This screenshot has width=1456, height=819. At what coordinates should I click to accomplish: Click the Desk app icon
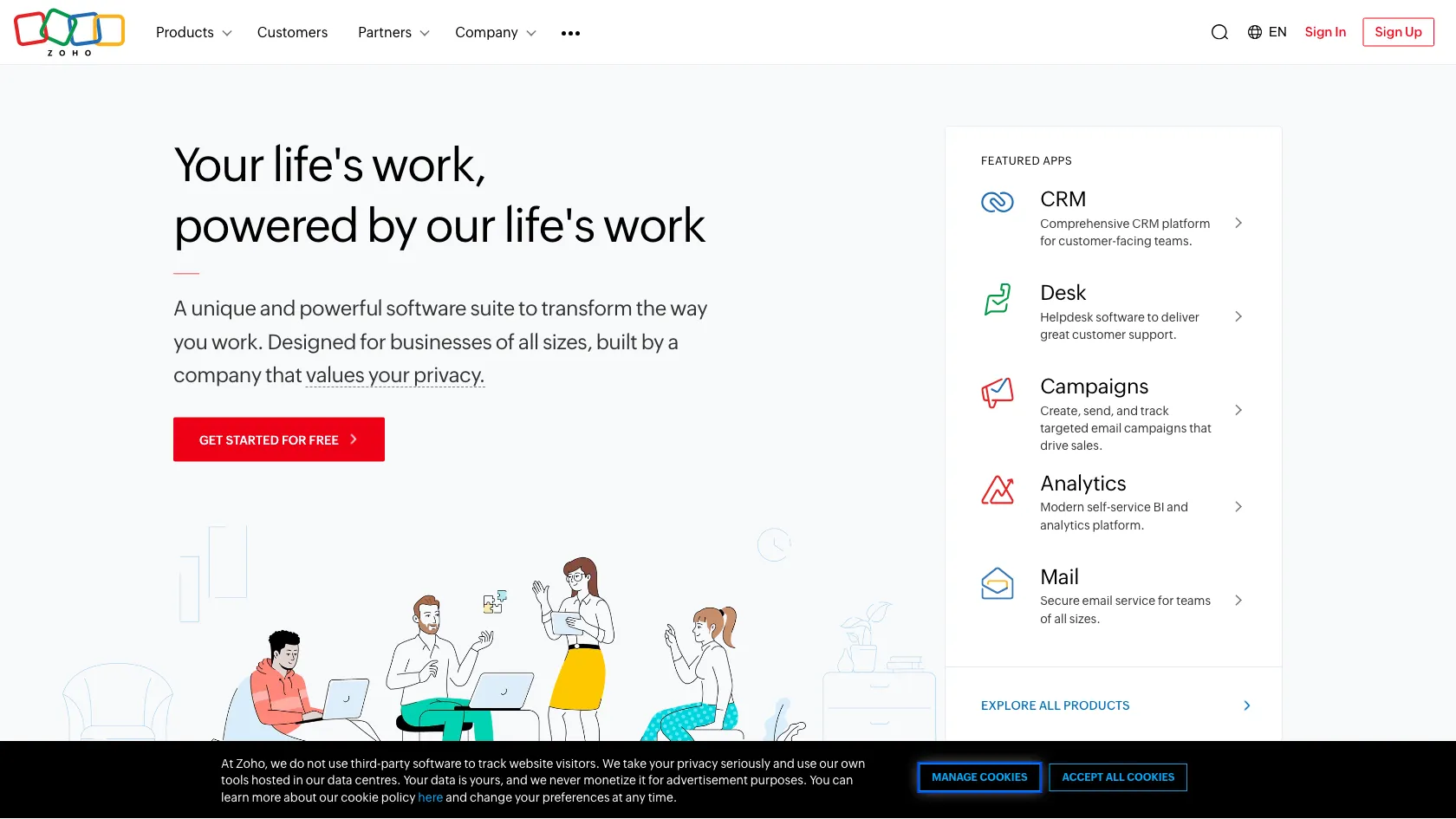pyautogui.click(x=997, y=300)
